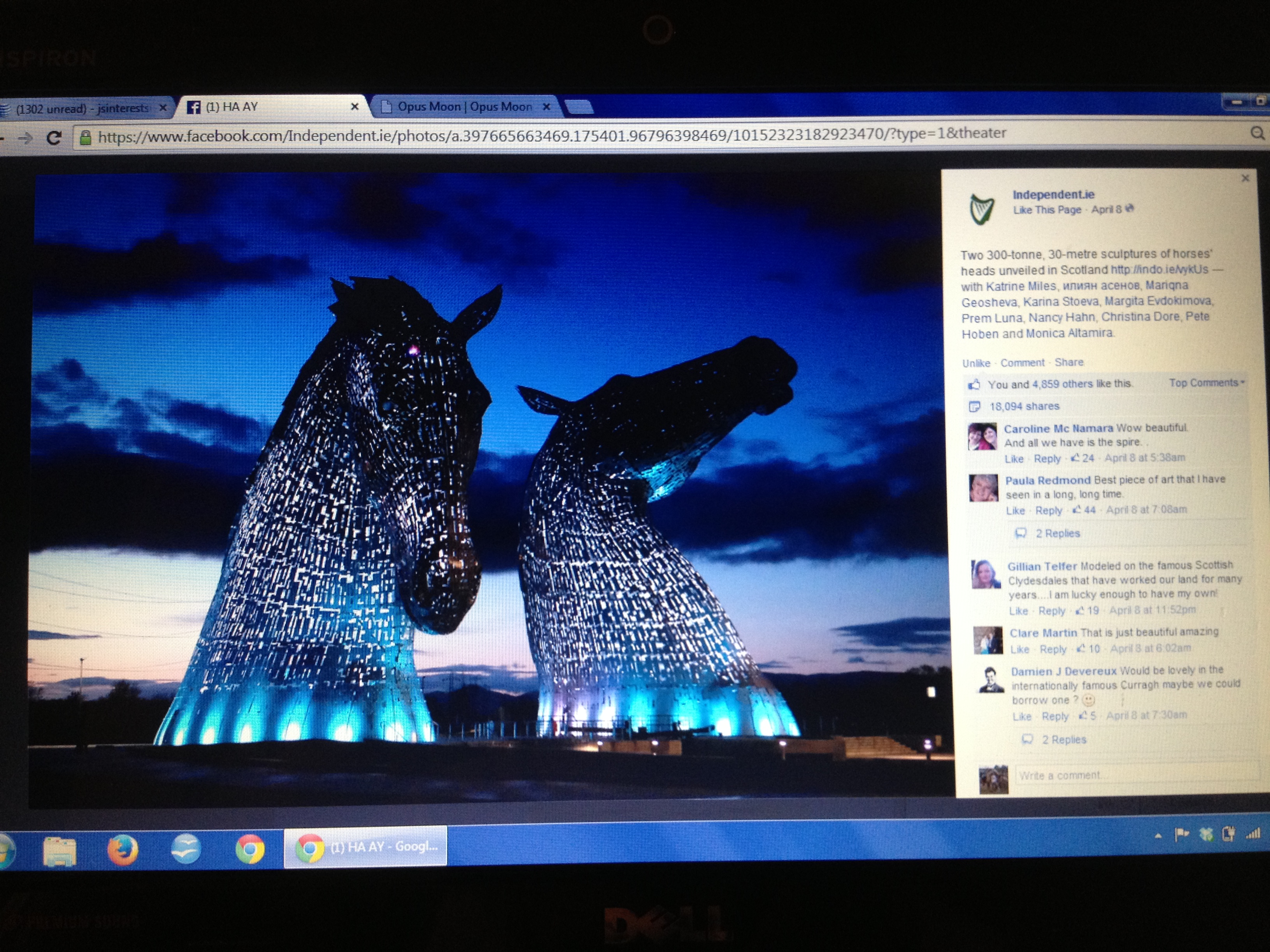Open Damien J Devereux's profile name

[1064, 671]
